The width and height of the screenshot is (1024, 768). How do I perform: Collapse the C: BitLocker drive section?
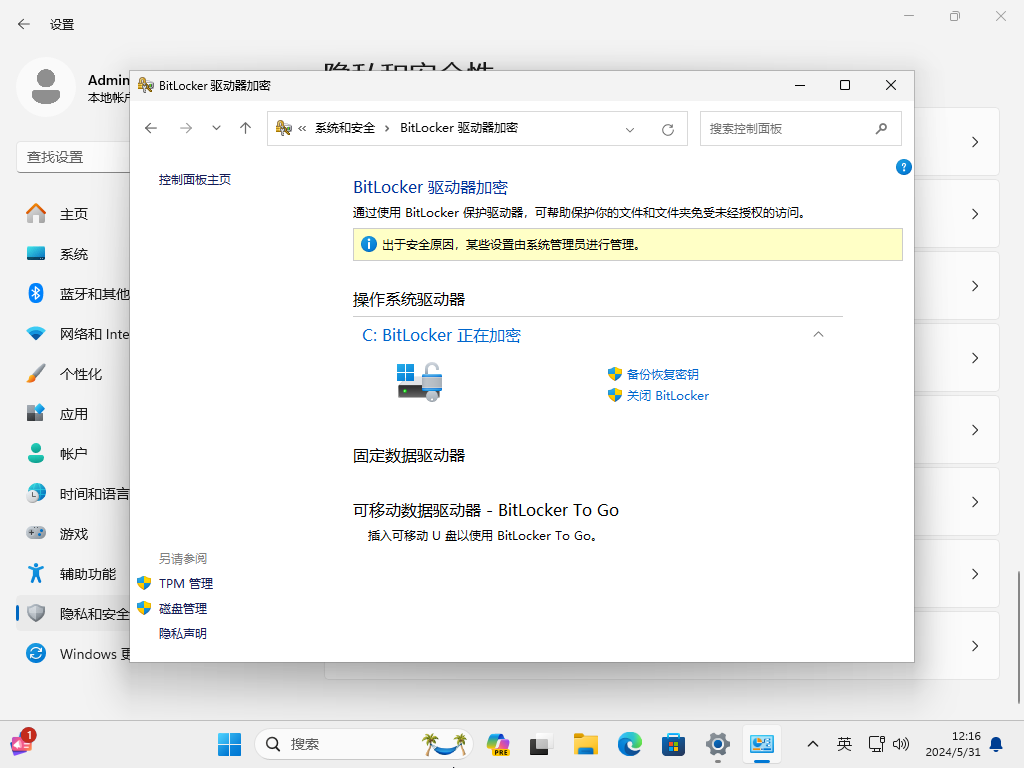[818, 335]
